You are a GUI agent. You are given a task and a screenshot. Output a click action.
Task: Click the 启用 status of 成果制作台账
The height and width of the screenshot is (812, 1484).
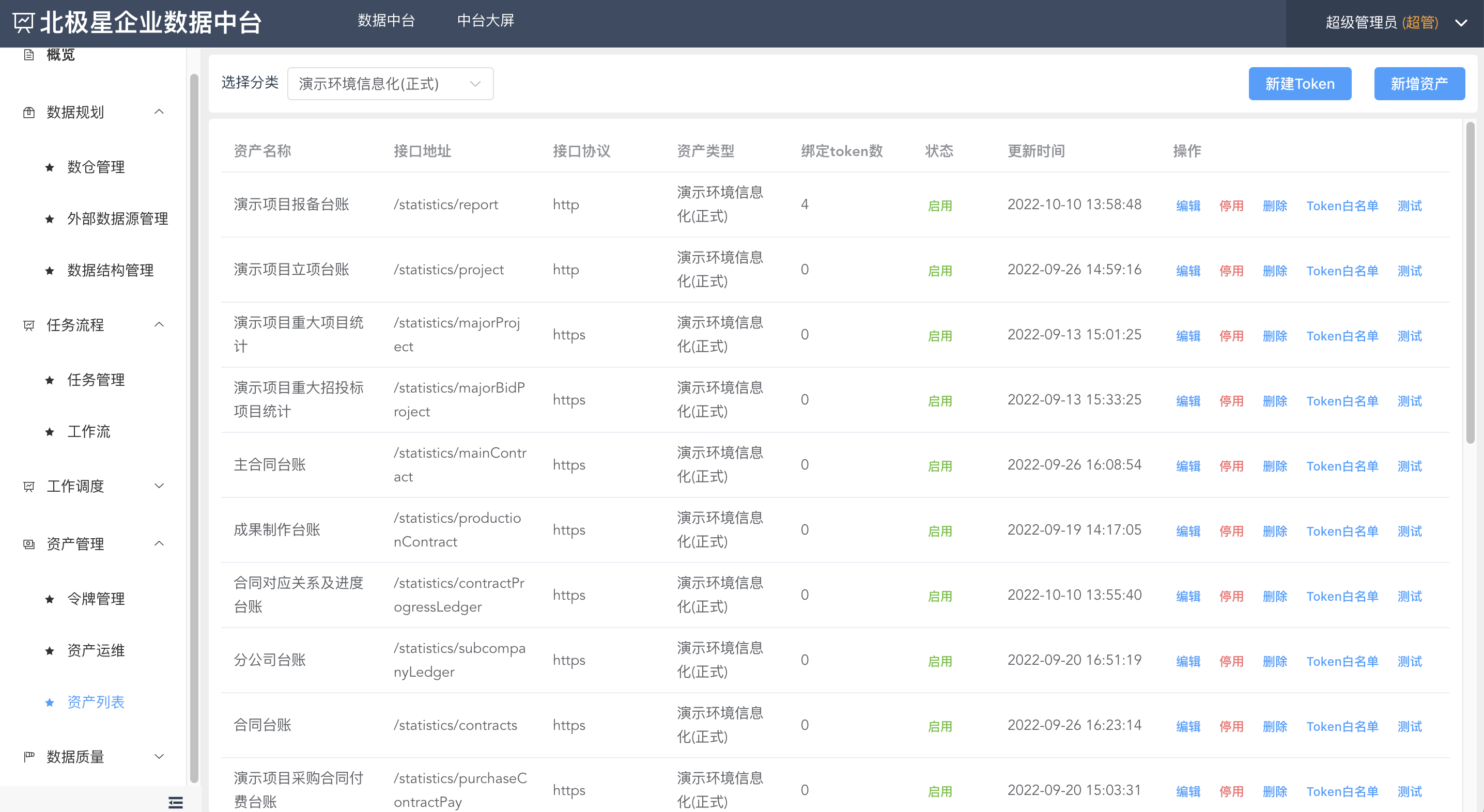pyautogui.click(x=939, y=531)
